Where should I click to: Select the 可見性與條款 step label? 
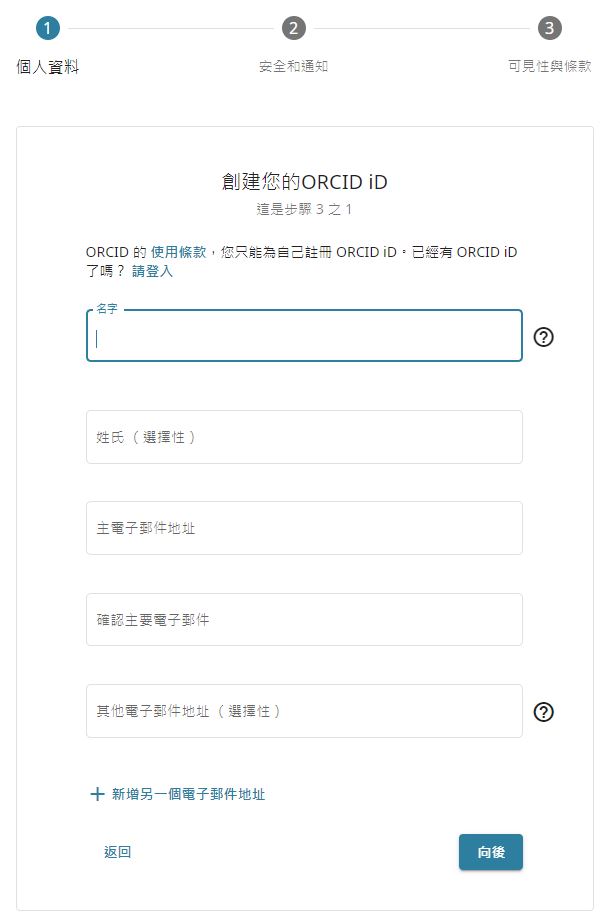pyautogui.click(x=549, y=67)
